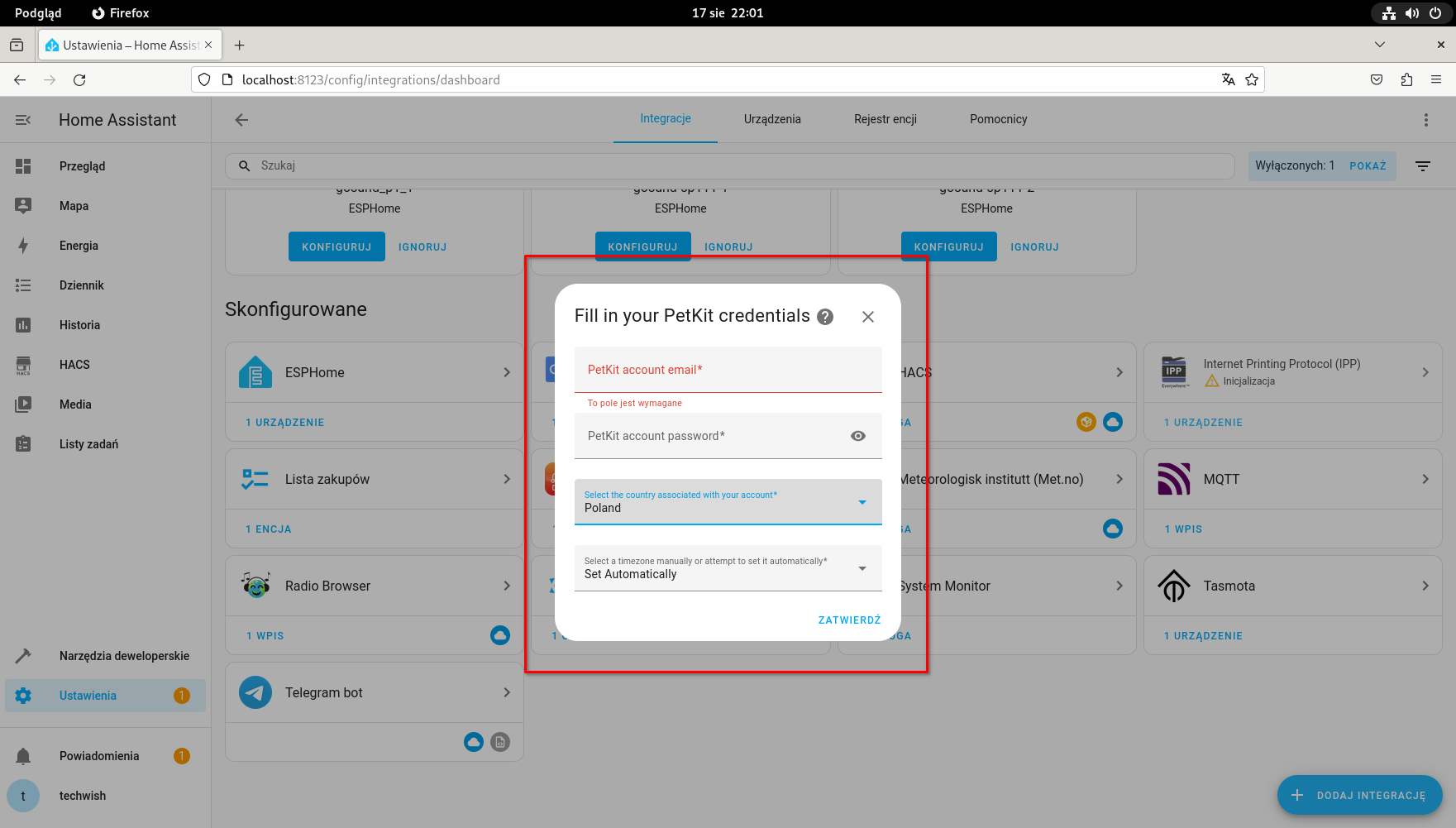
Task: Select the Ustawienia – Home Assistant browser tab
Action: [x=130, y=45]
